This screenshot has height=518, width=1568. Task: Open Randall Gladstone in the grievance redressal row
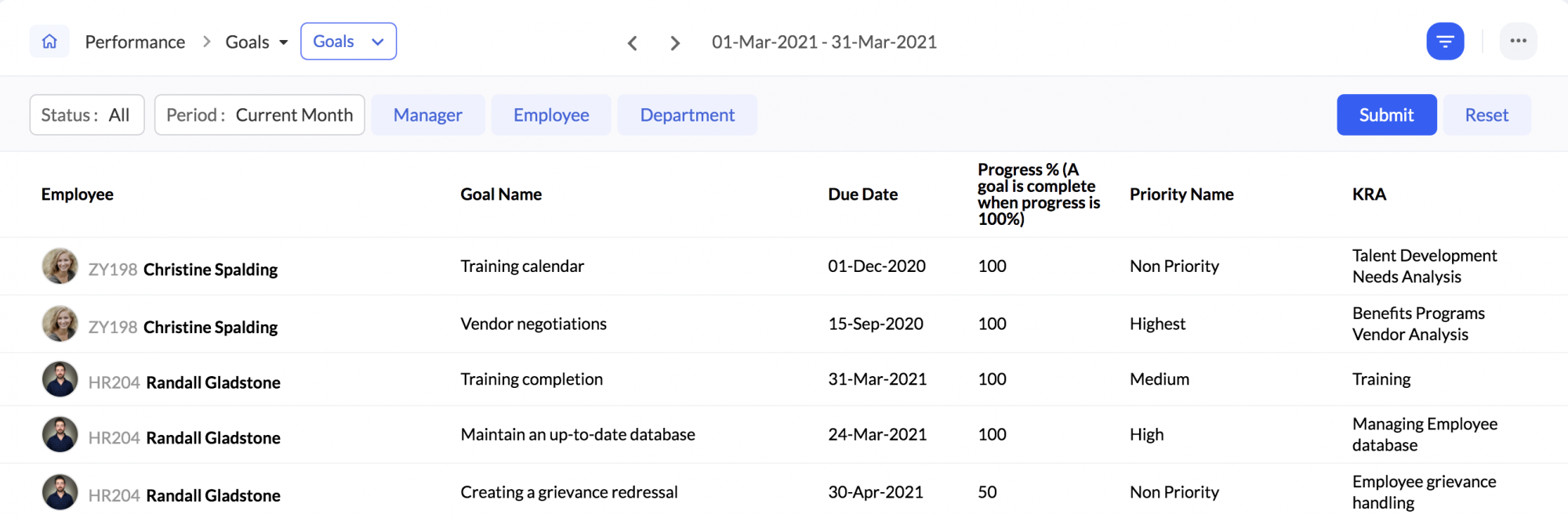tap(213, 496)
